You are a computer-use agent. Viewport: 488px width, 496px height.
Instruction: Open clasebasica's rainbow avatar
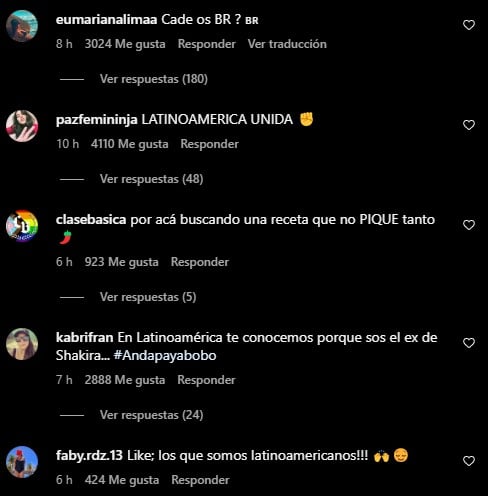22,226
